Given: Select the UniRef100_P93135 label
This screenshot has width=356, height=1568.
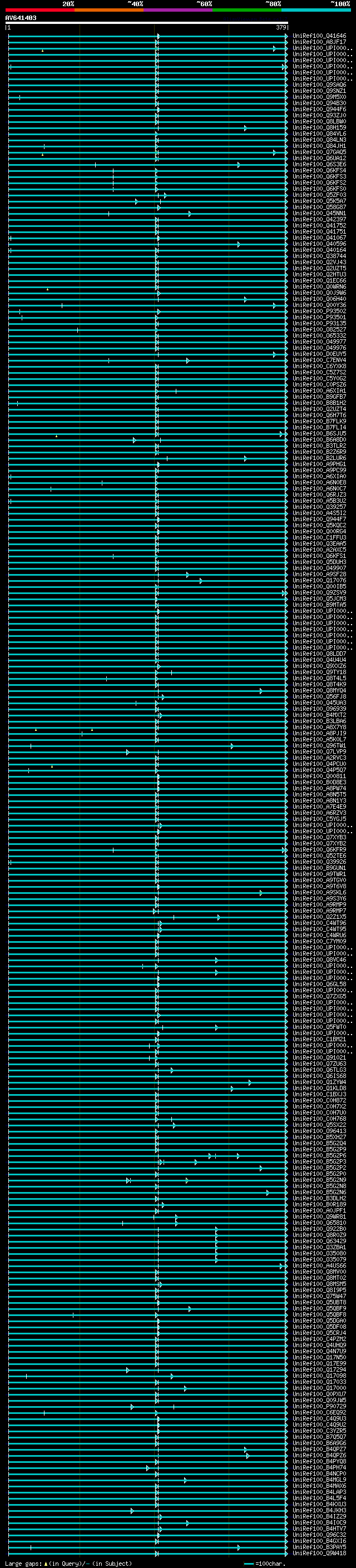Looking at the screenshot, I should click(x=319, y=324).
